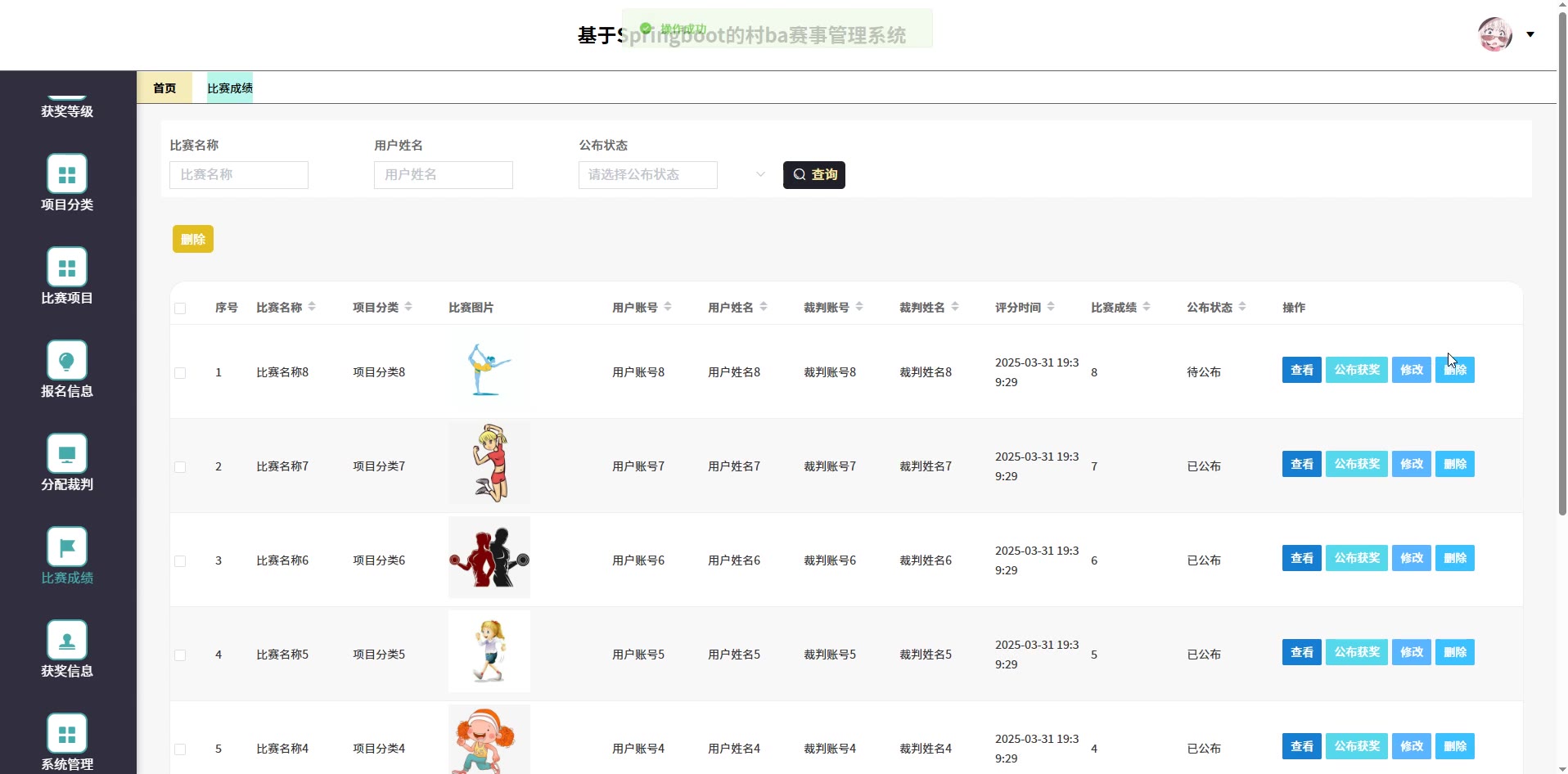Click 公布获奖 for 比赛名称7 row
Screen dimensions: 1568x774
1356,464
